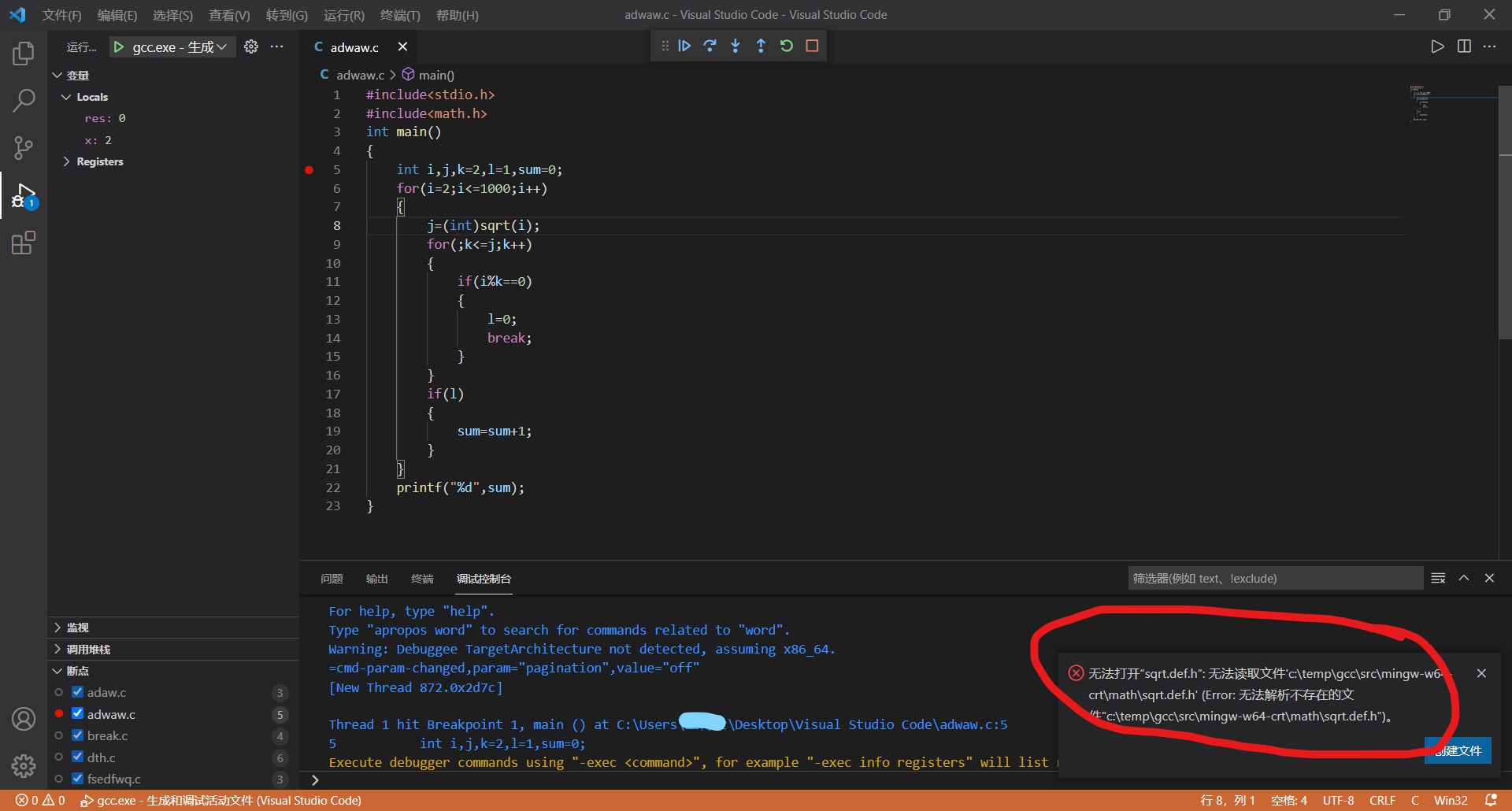Start debugging with green play arrow
Screen dimensions: 1512x811
[119, 47]
